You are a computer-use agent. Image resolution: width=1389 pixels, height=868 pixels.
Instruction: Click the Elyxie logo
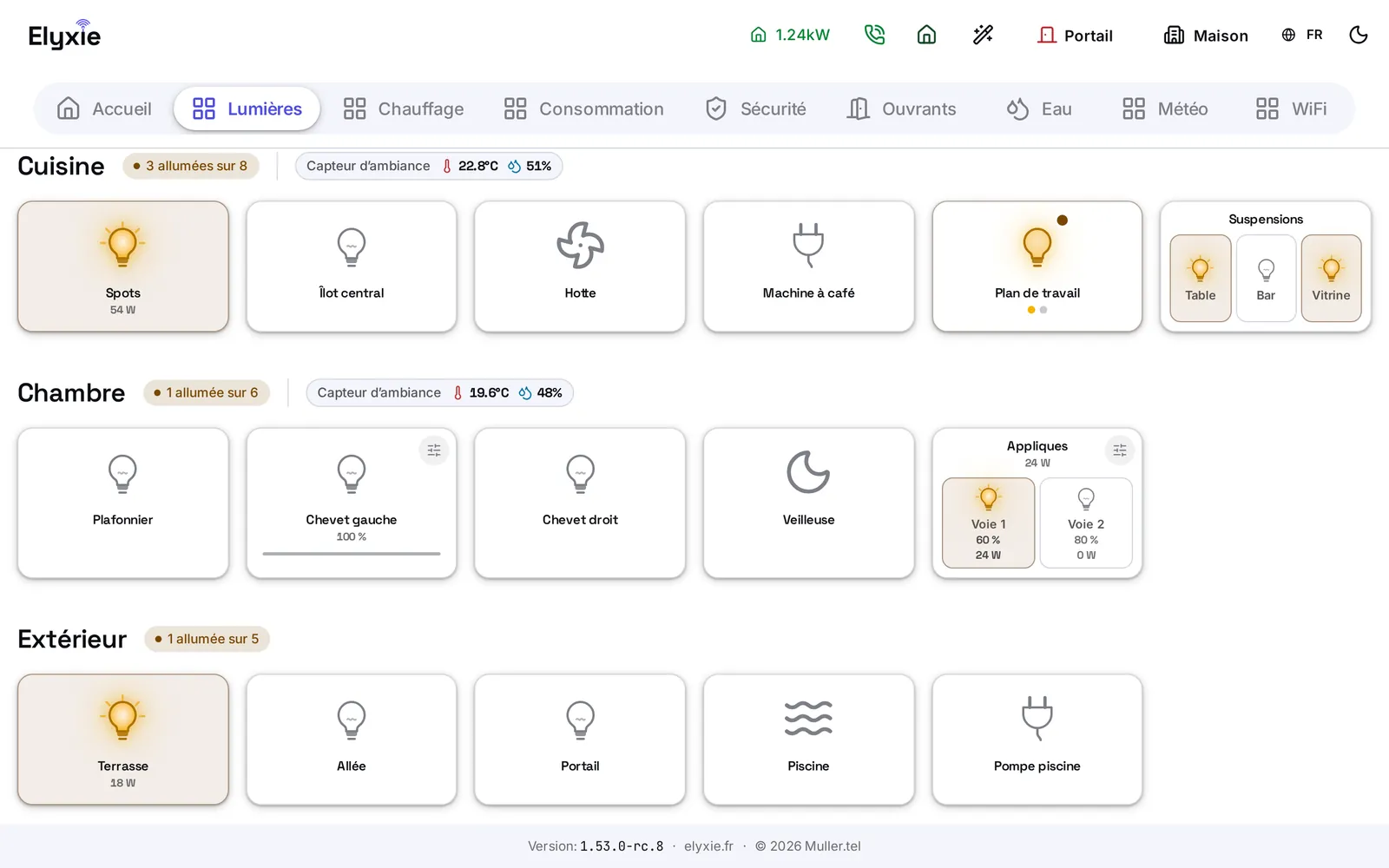[64, 36]
